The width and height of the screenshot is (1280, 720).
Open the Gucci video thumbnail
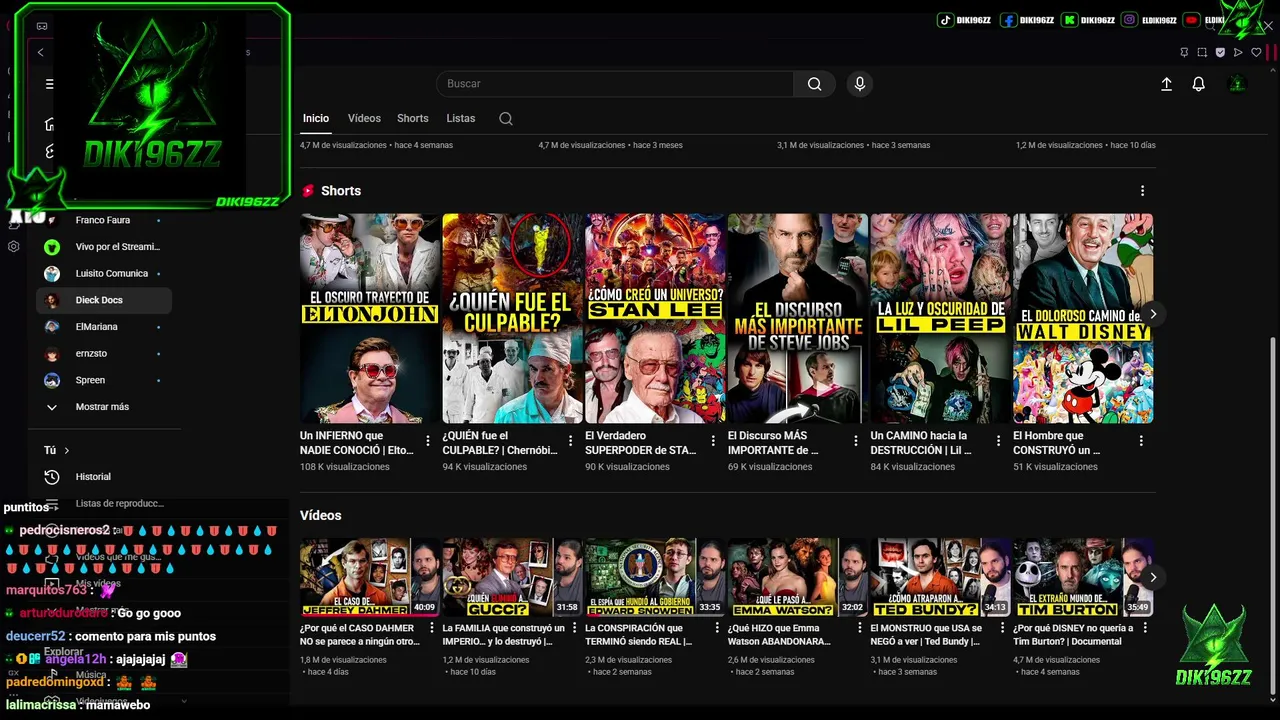512,577
